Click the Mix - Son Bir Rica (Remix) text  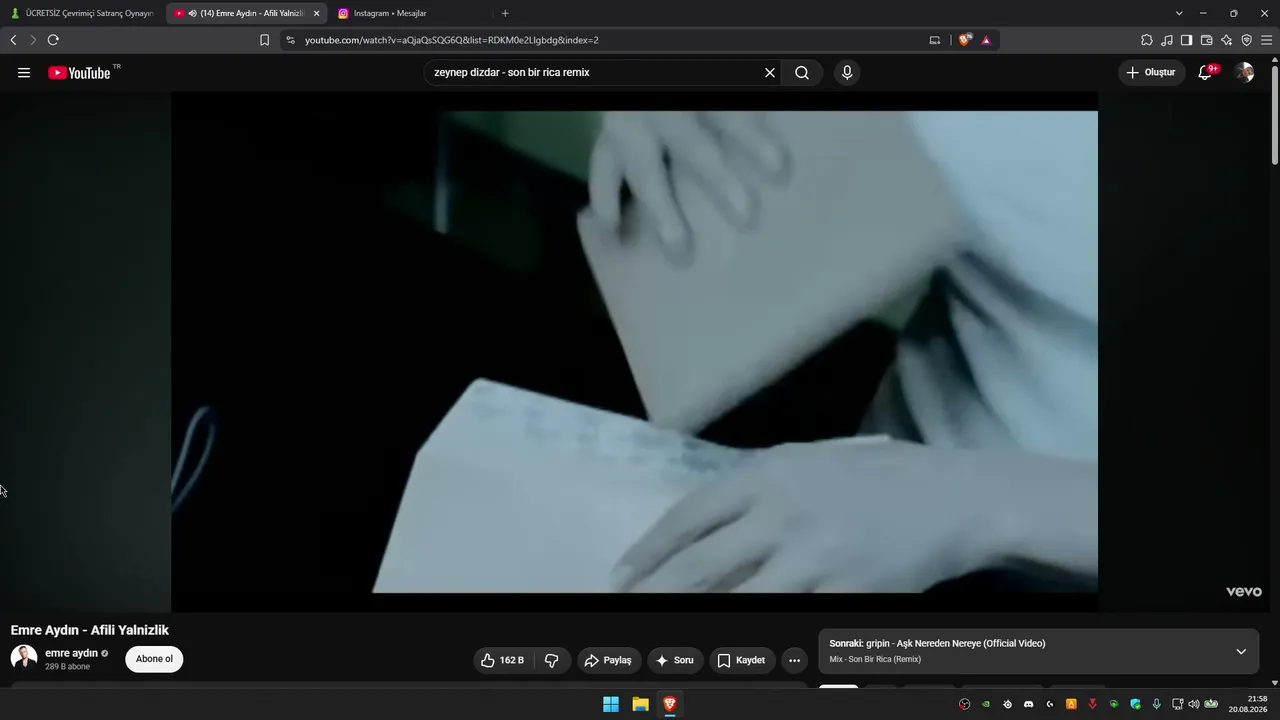click(x=875, y=660)
